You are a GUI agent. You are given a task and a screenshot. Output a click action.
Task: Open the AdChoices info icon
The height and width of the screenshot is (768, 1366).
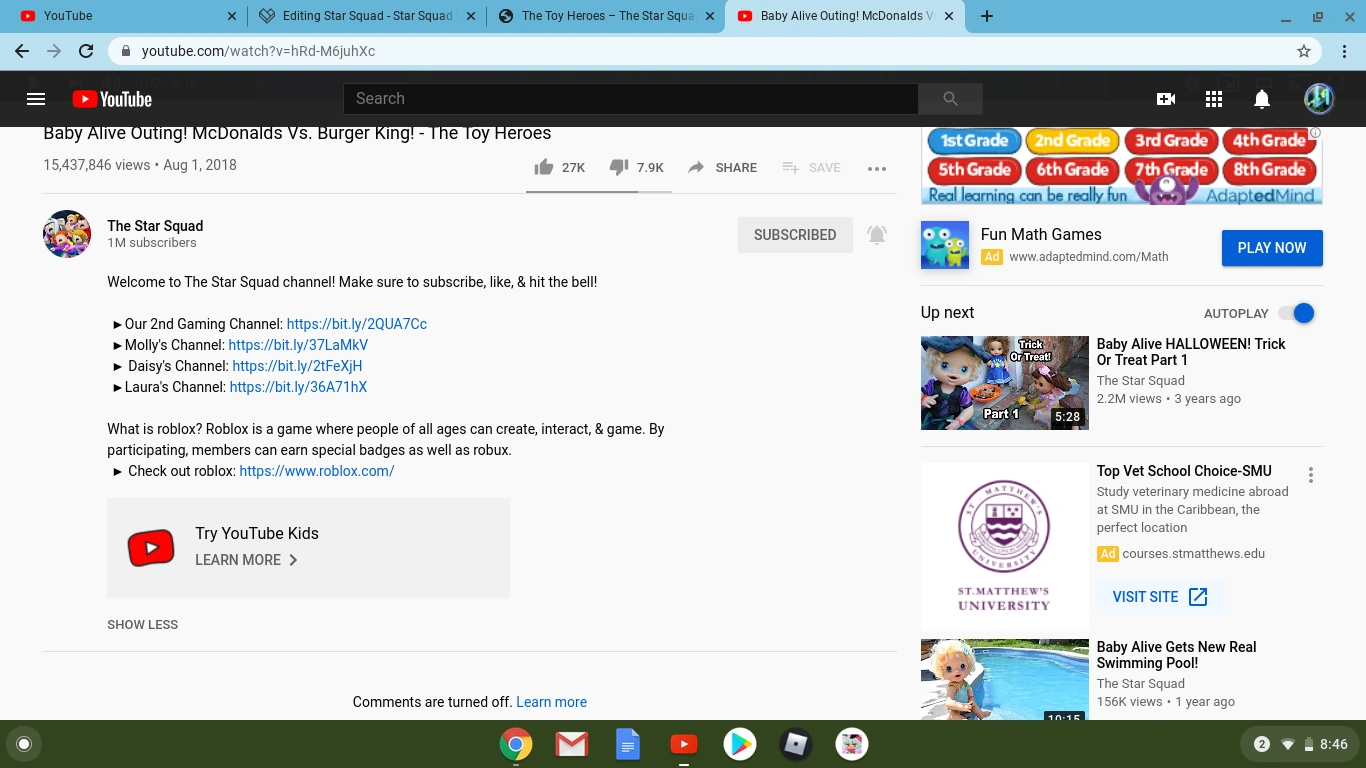(1316, 133)
